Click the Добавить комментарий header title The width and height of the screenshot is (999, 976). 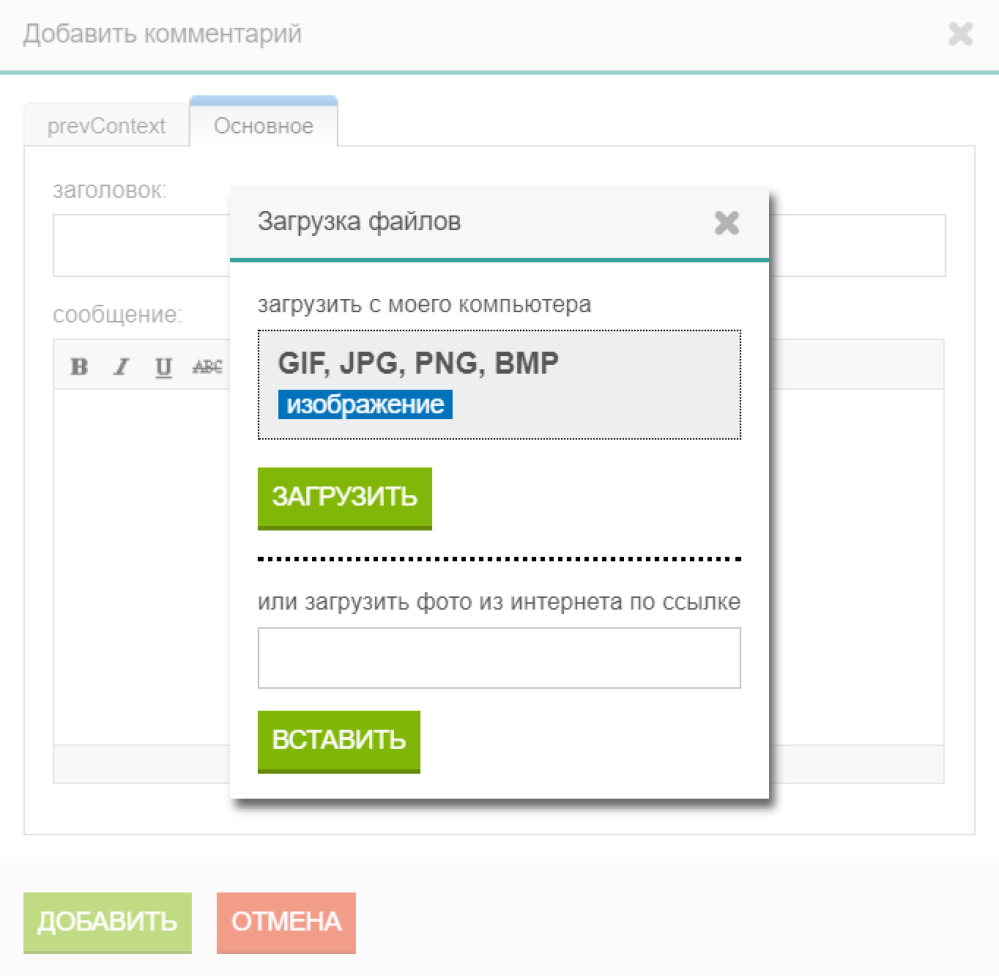(162, 35)
